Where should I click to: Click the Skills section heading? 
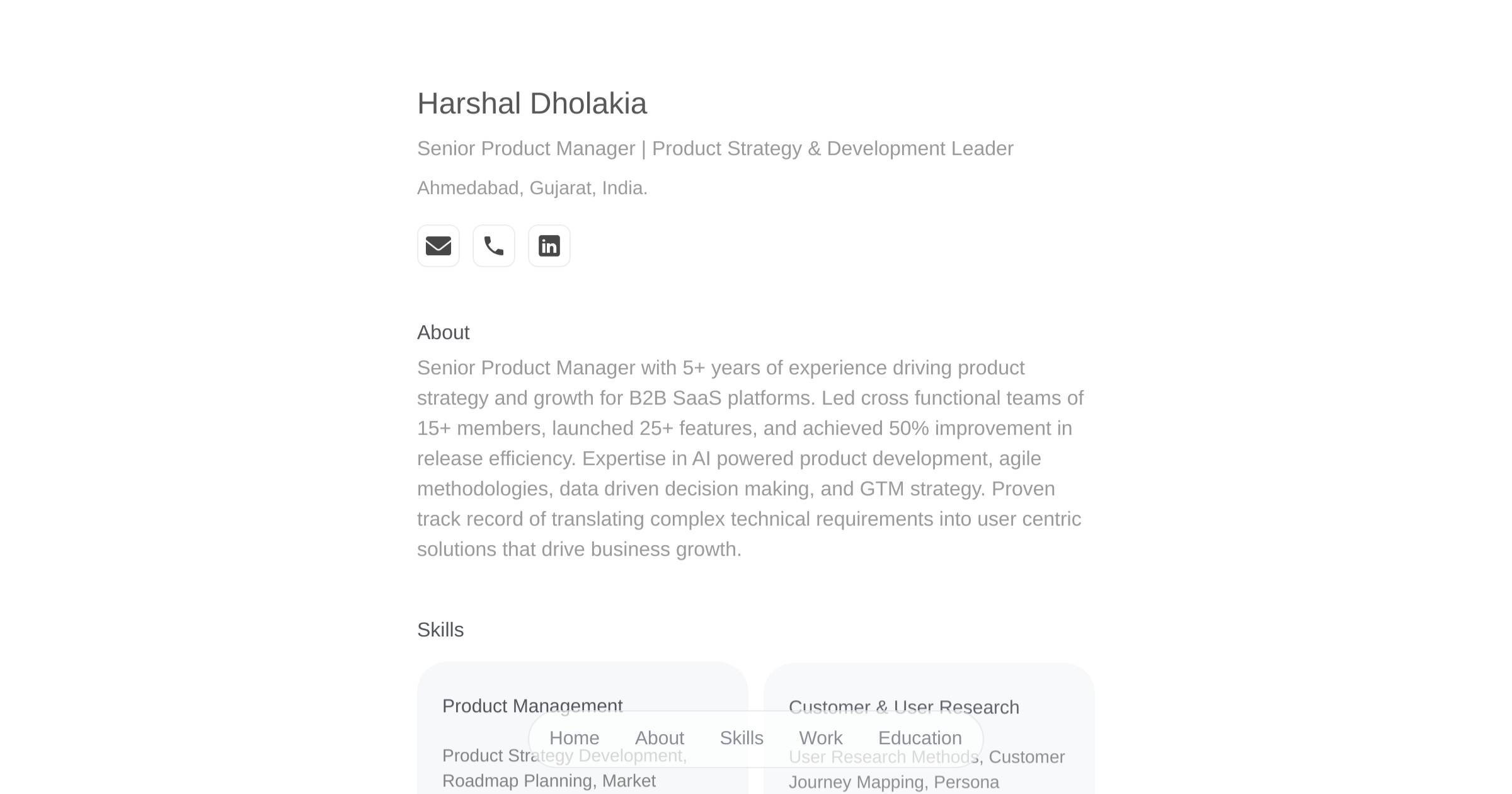(440, 630)
